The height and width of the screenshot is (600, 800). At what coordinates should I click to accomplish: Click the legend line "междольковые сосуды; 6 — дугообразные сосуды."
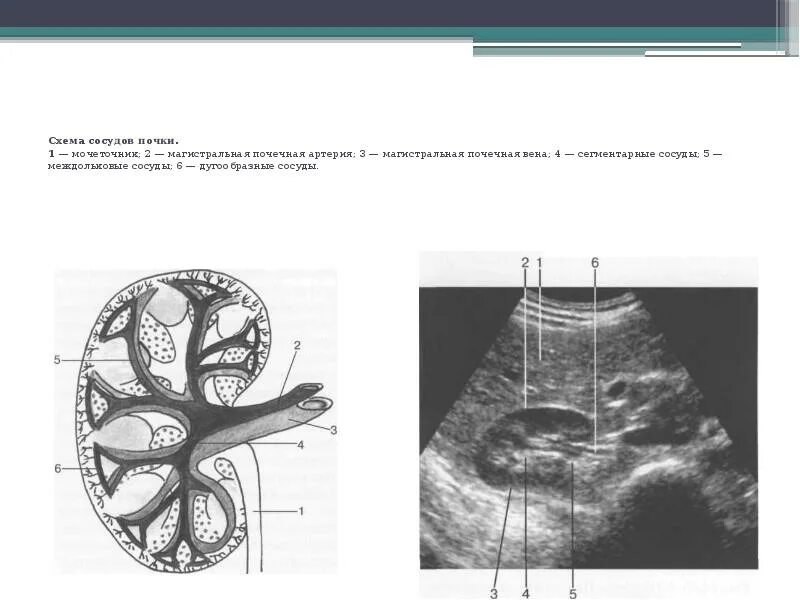click(183, 166)
